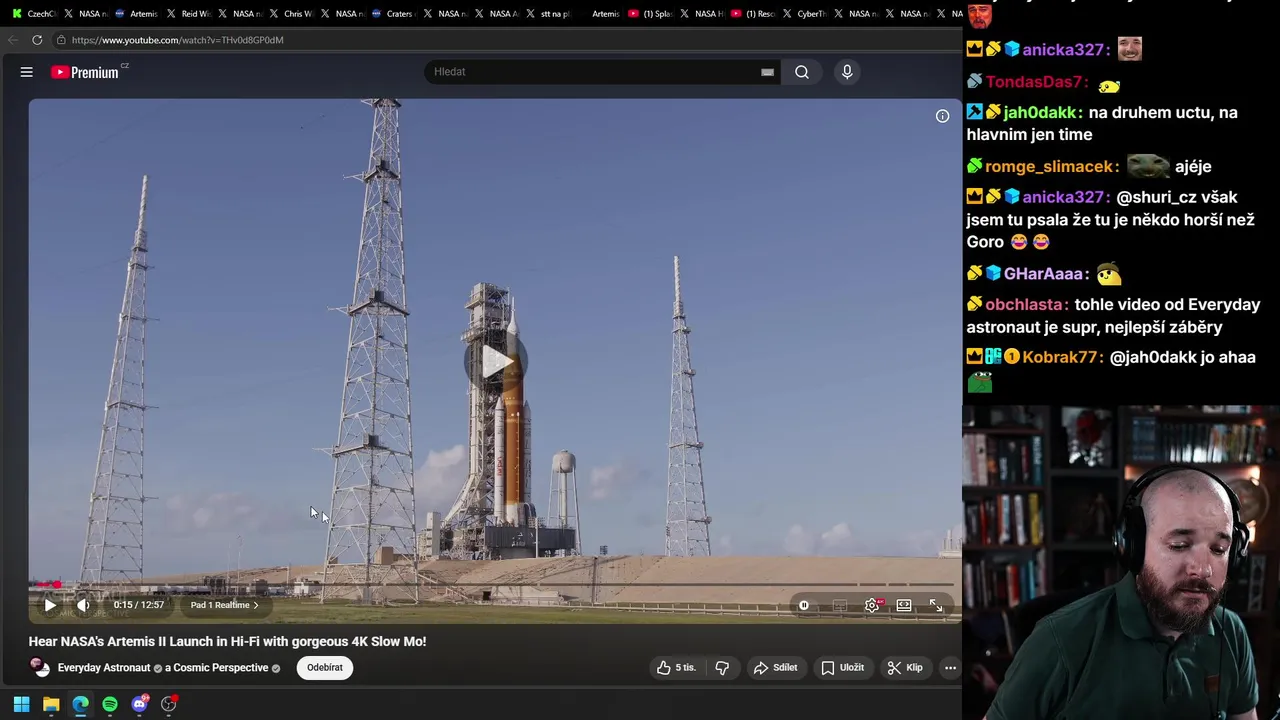The width and height of the screenshot is (1280, 720).
Task: Open the YouTube hamburger guide menu
Action: coord(27,72)
